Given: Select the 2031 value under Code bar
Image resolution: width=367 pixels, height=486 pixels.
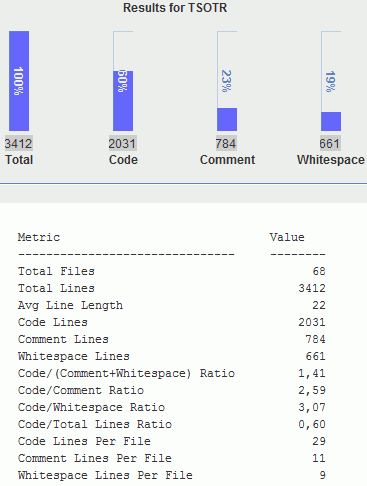Looking at the screenshot, I should 123,144.
